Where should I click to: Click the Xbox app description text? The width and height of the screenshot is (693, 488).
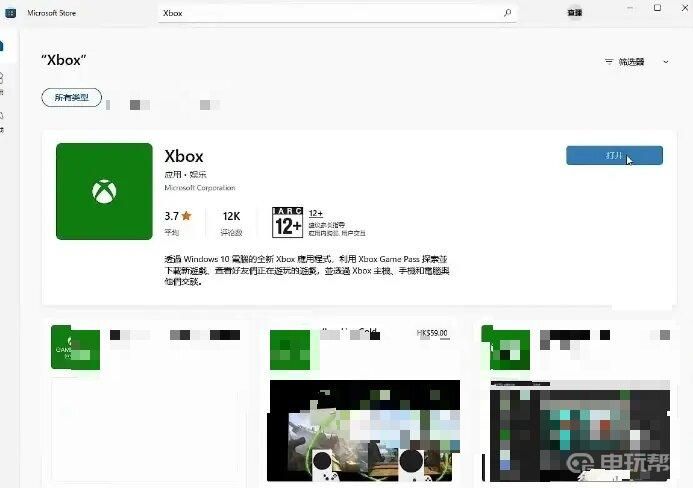coord(307,270)
